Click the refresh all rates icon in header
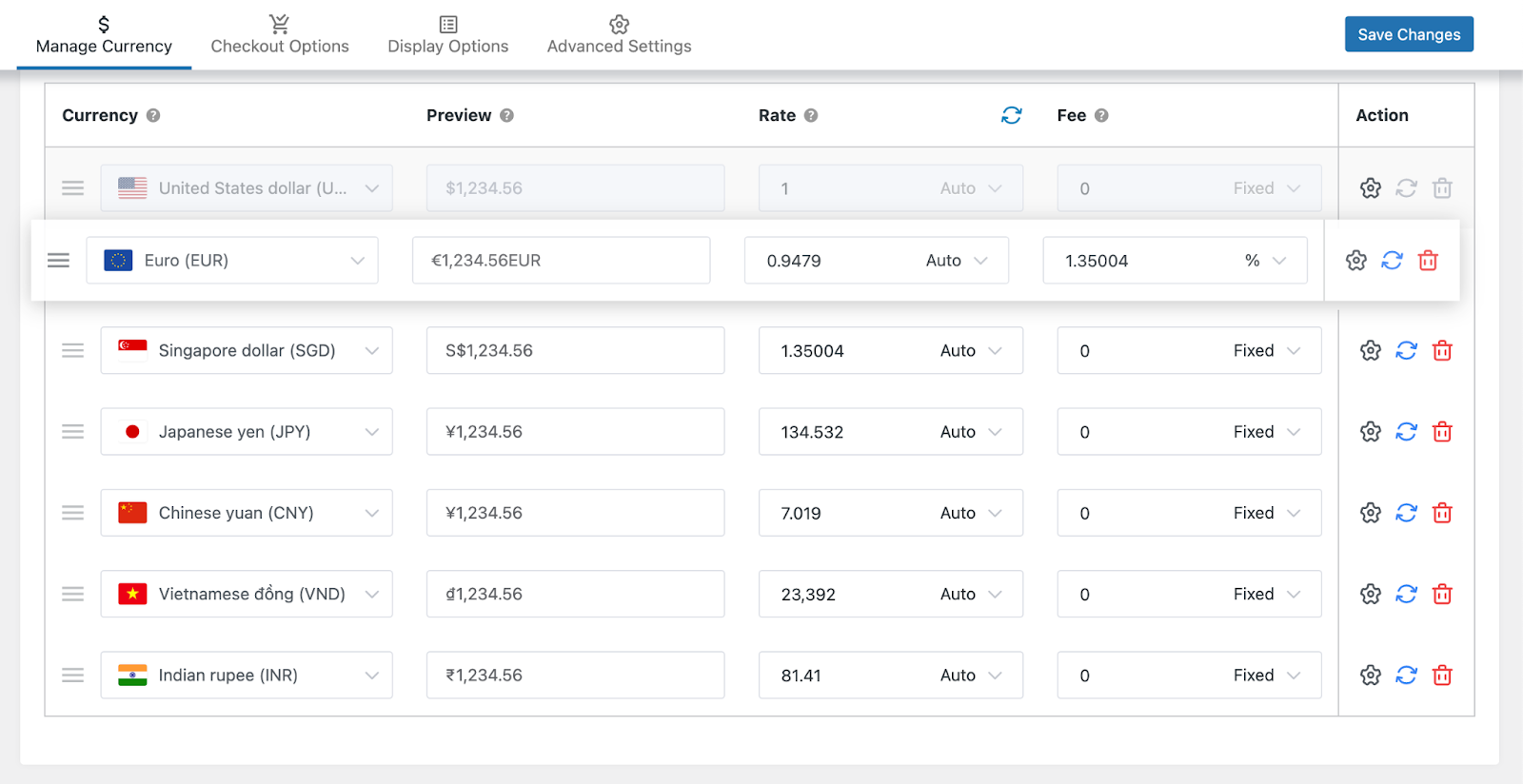Viewport: 1523px width, 784px height. [1011, 115]
